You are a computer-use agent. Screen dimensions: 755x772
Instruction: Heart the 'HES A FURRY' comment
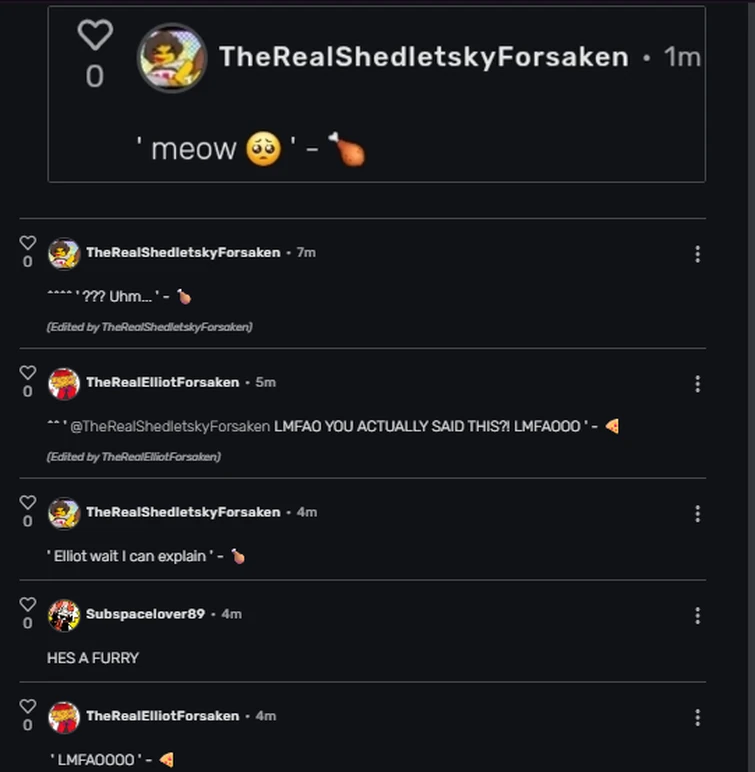coord(28,604)
